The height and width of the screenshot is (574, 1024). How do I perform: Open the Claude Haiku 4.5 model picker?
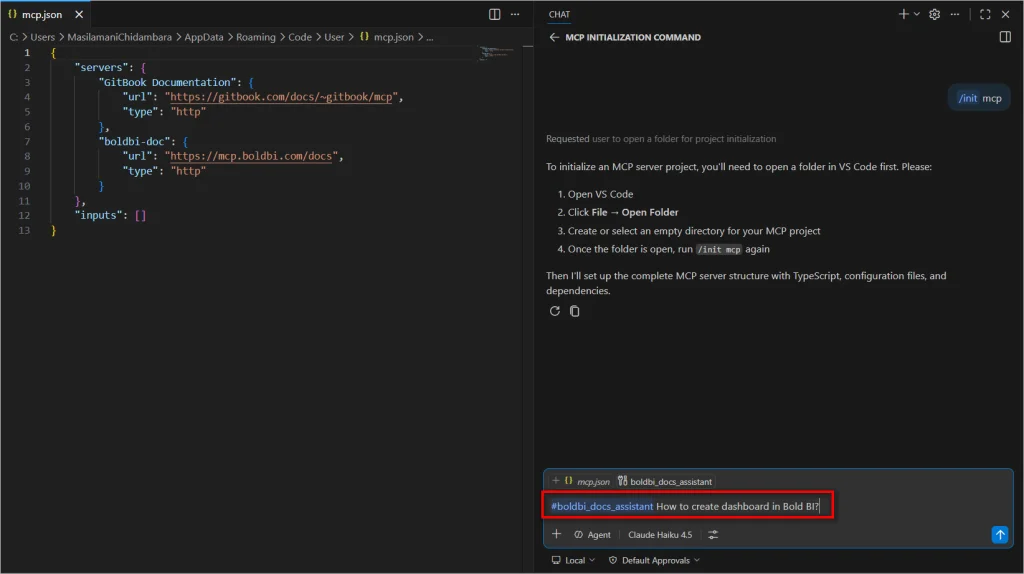(660, 534)
